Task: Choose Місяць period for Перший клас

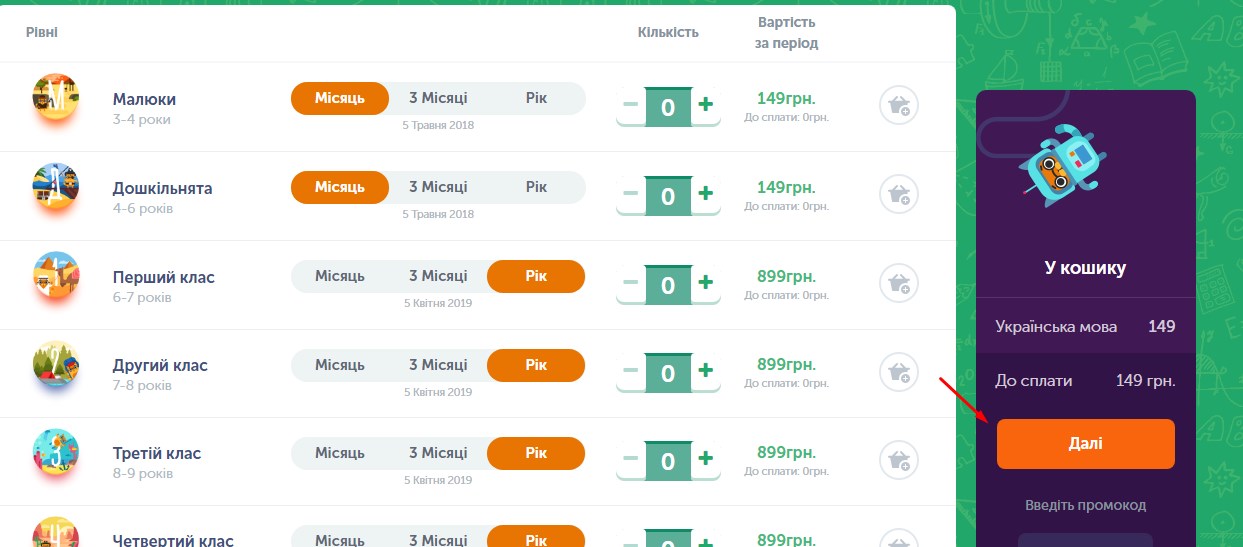Action: (340, 277)
